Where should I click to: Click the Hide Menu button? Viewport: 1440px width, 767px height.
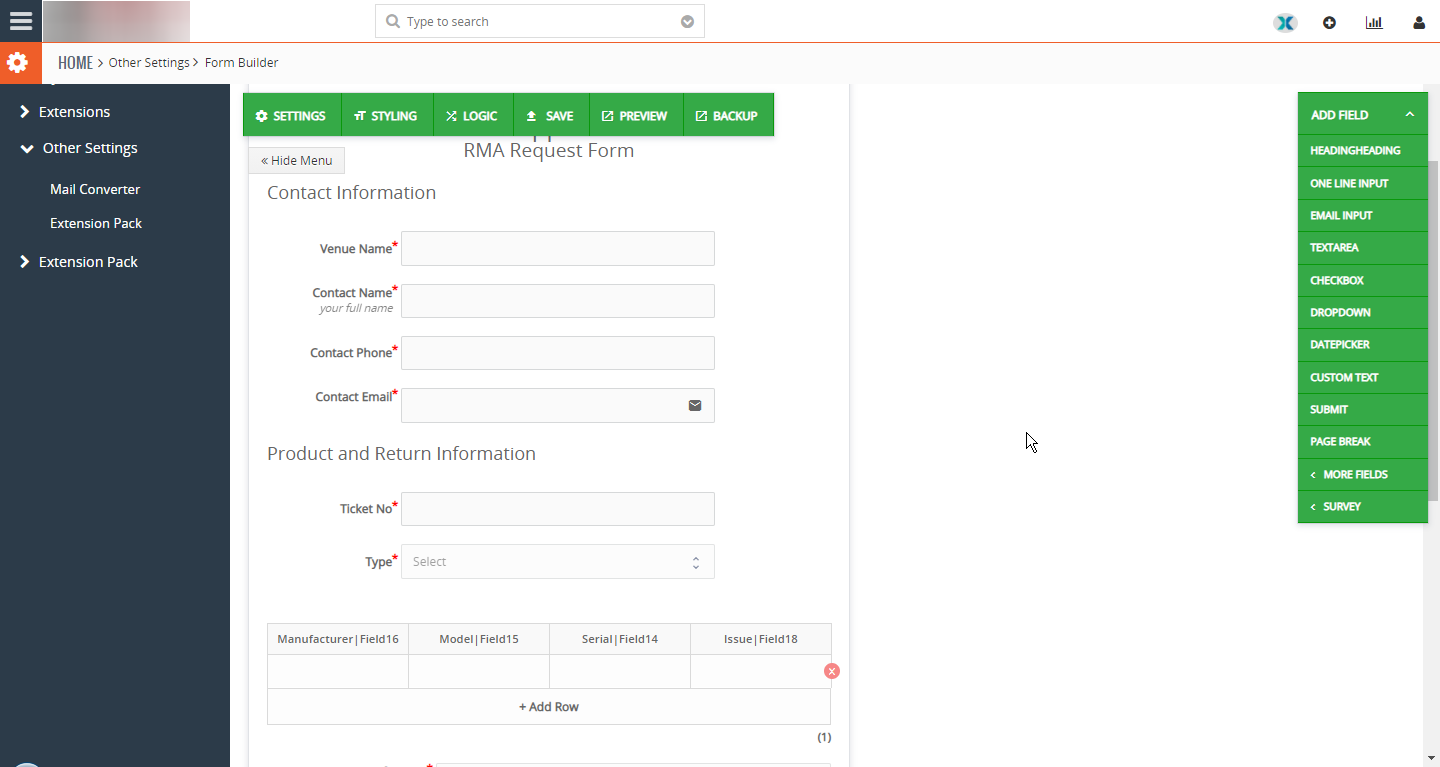click(x=297, y=160)
